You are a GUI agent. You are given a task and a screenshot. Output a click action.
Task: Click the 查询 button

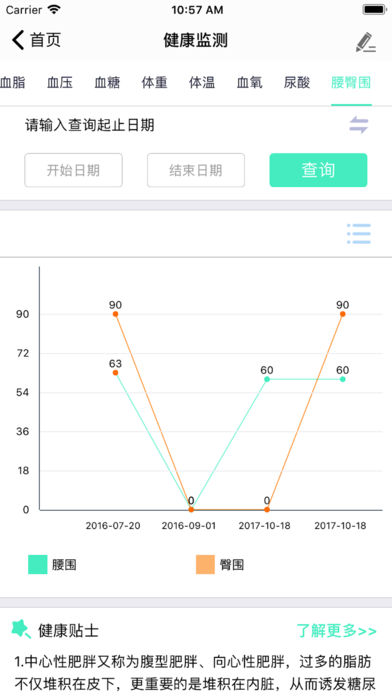click(x=318, y=170)
